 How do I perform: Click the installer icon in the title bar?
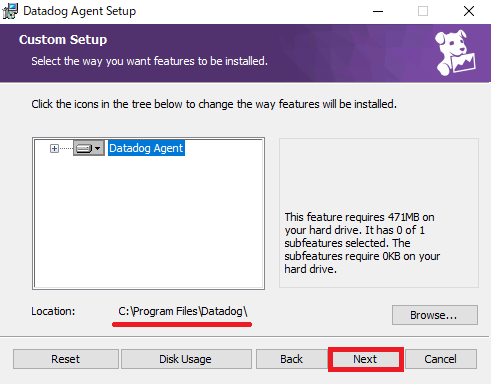(x=10, y=11)
